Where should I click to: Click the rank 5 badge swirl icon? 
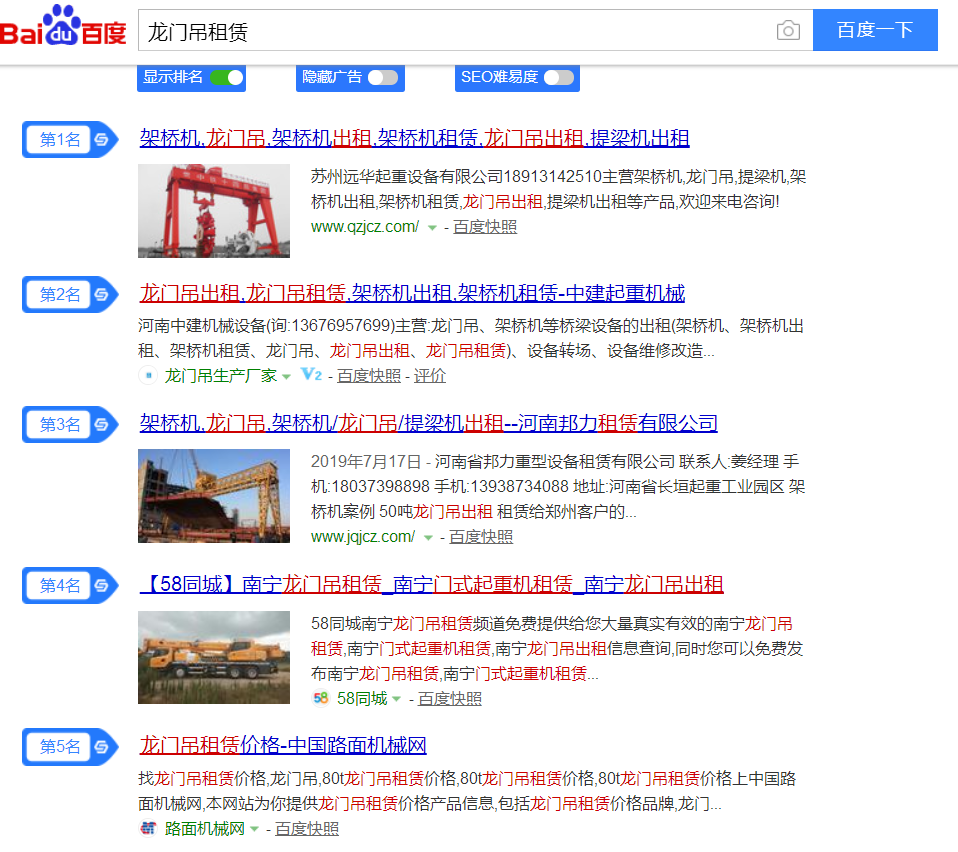coord(102,746)
